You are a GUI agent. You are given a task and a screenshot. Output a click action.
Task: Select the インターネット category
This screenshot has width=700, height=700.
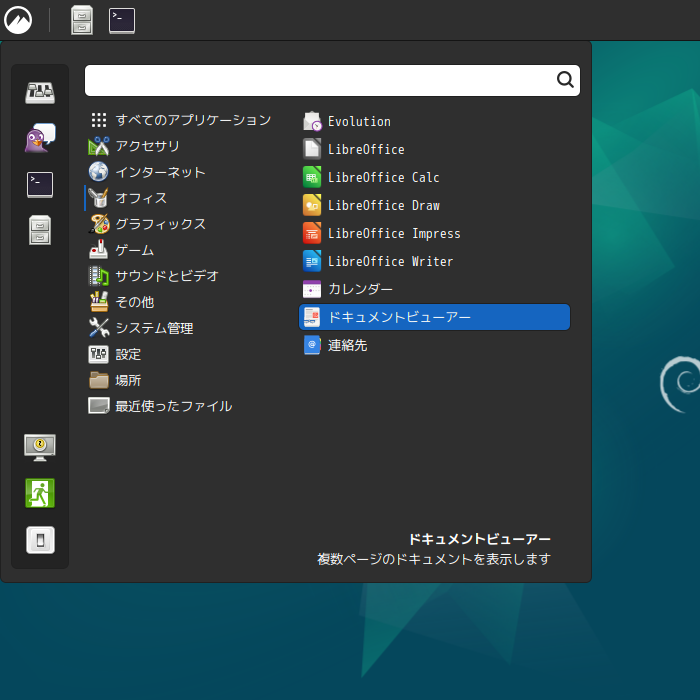point(160,172)
